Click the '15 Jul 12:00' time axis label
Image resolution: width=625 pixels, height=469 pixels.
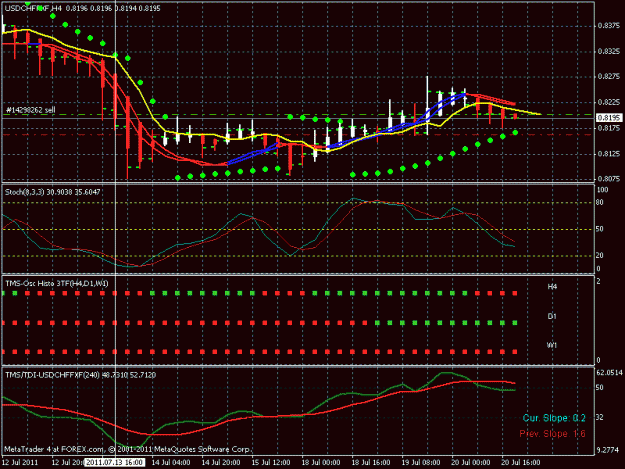pos(271,463)
